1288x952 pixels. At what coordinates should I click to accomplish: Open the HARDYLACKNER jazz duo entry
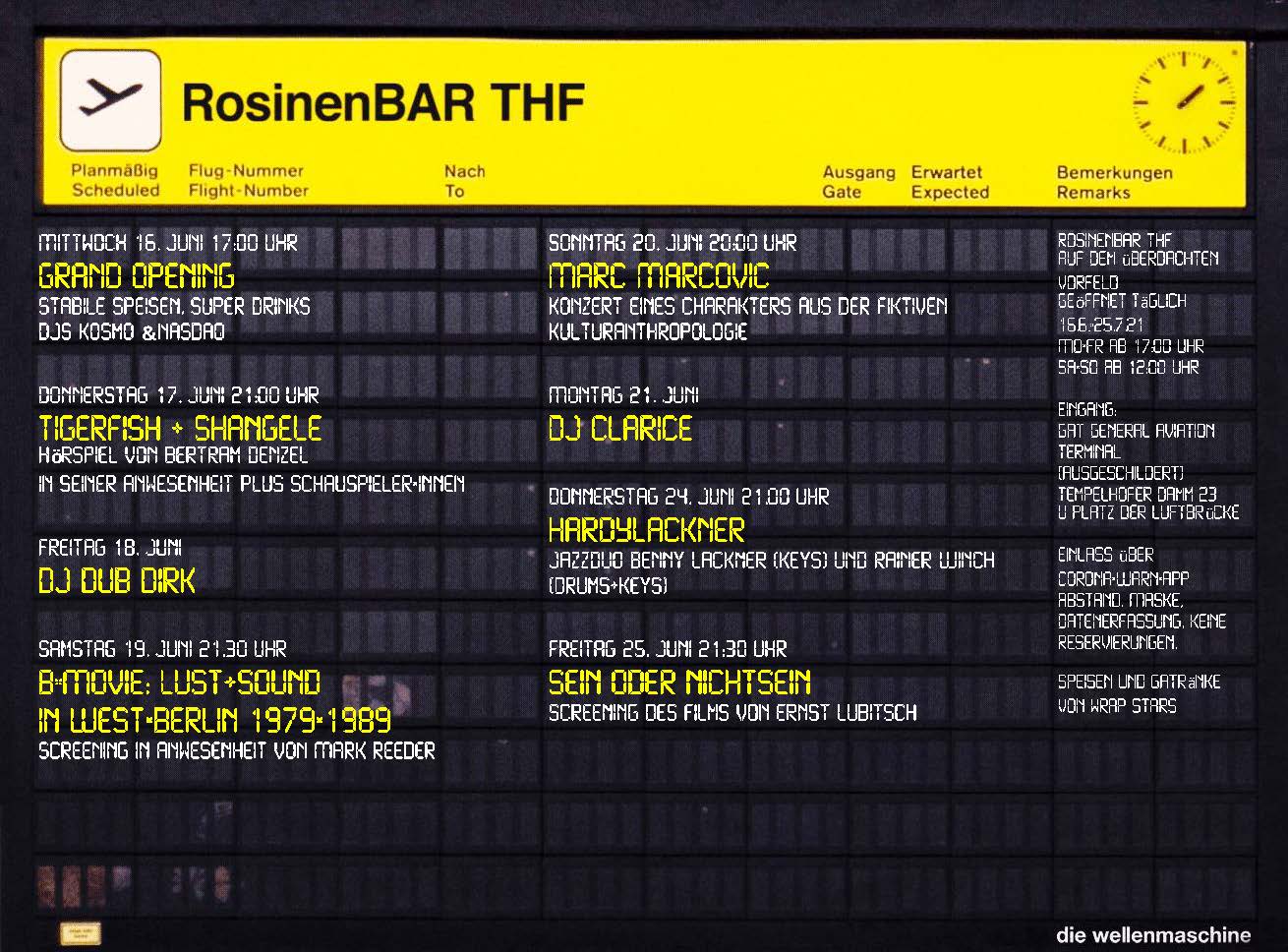[646, 530]
